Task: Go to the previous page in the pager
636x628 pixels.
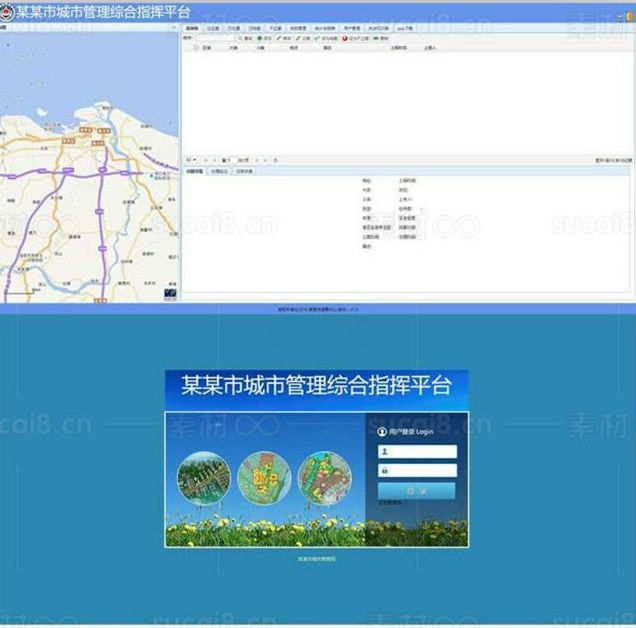Action: pyautogui.click(x=215, y=160)
